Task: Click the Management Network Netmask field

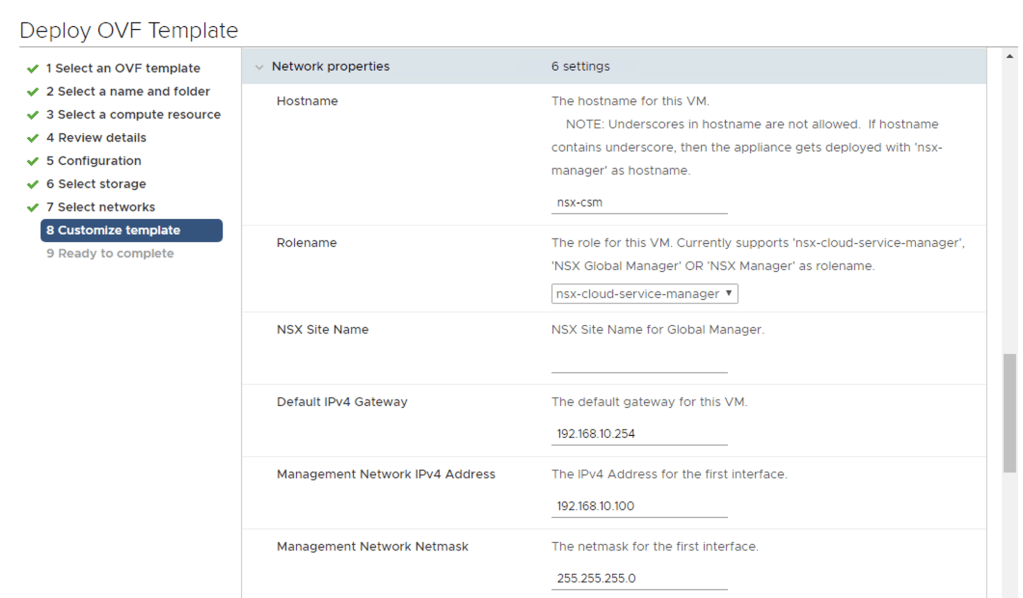Action: 639,578
